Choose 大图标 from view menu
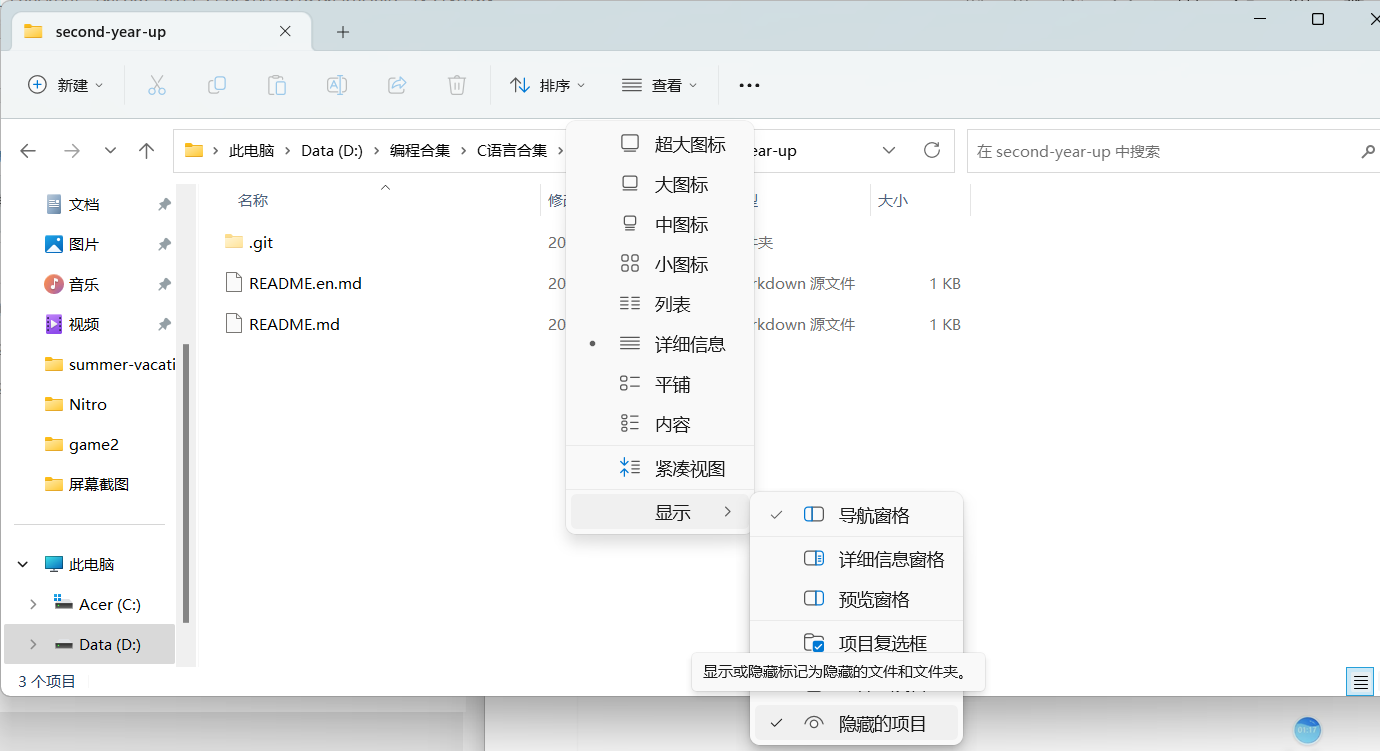 660,184
